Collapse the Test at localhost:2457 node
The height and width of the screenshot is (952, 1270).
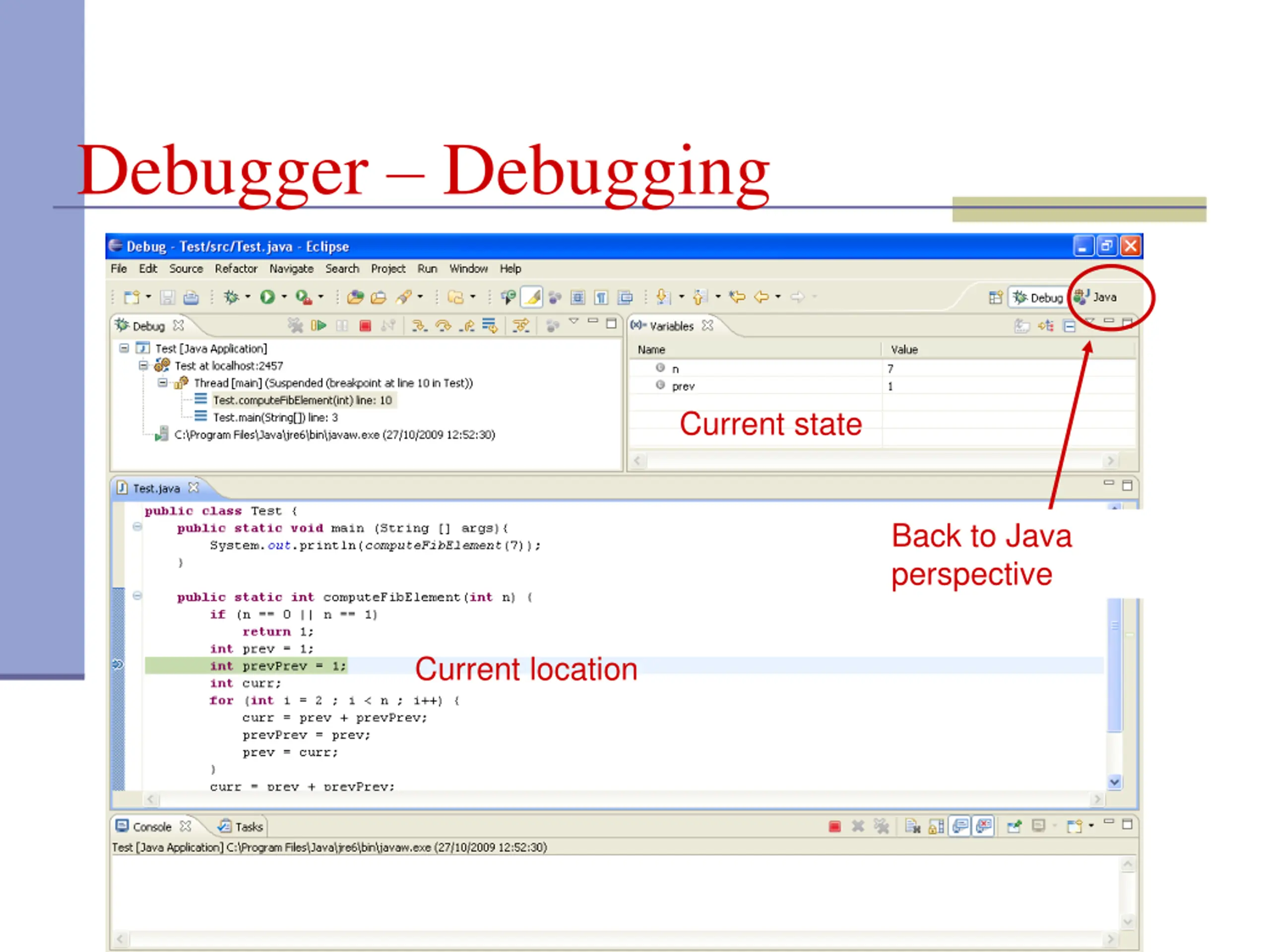pyautogui.click(x=143, y=365)
